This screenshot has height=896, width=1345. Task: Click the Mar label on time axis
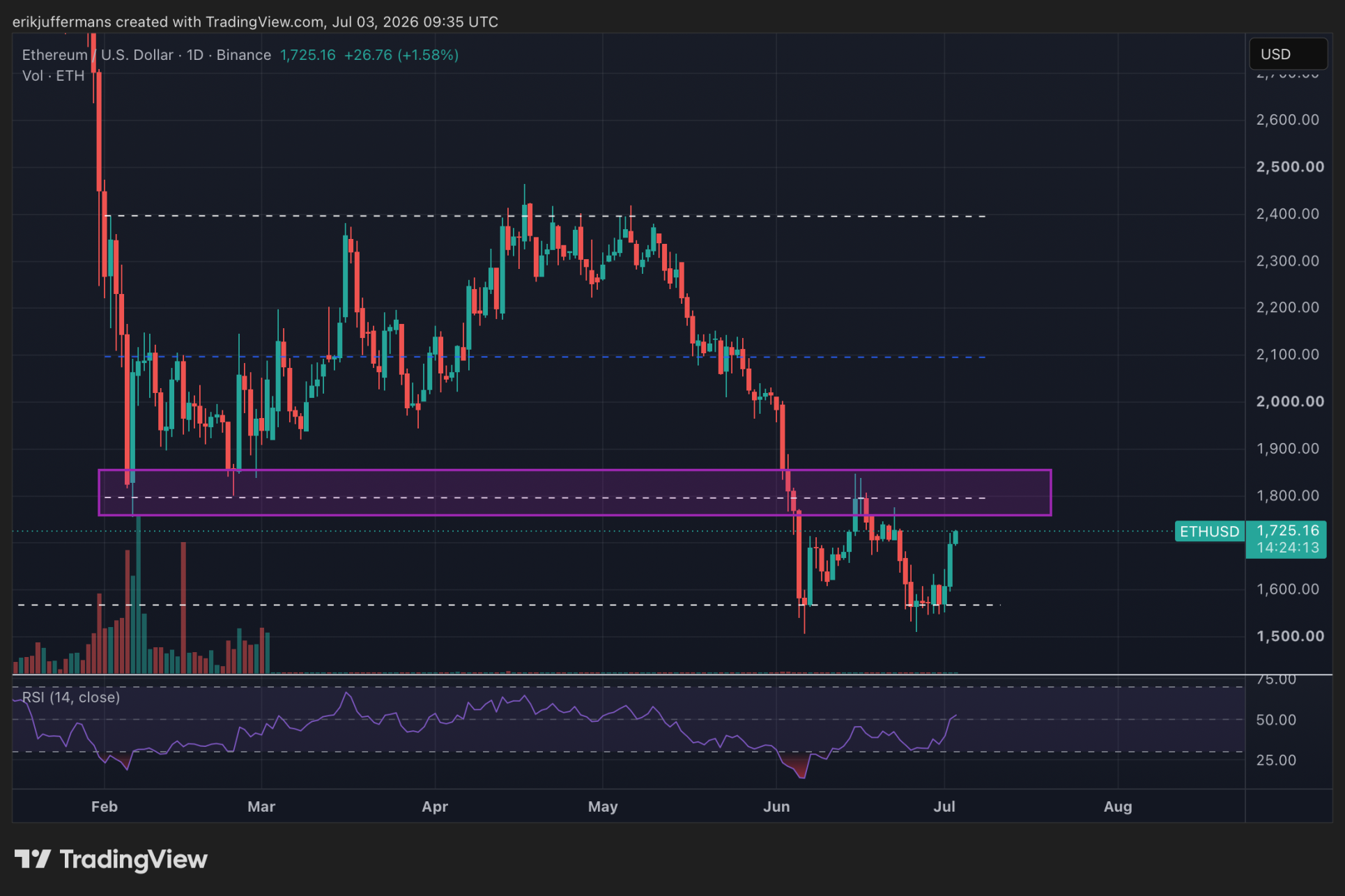point(261,807)
